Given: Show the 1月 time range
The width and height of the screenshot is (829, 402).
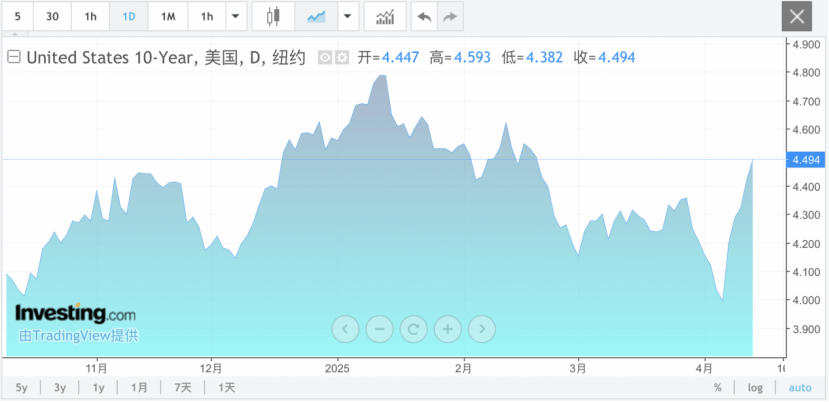Looking at the screenshot, I should click(139, 388).
